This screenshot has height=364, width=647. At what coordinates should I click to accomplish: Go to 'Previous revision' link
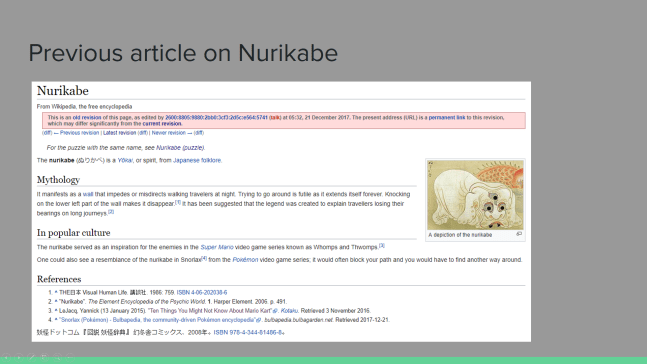point(80,133)
